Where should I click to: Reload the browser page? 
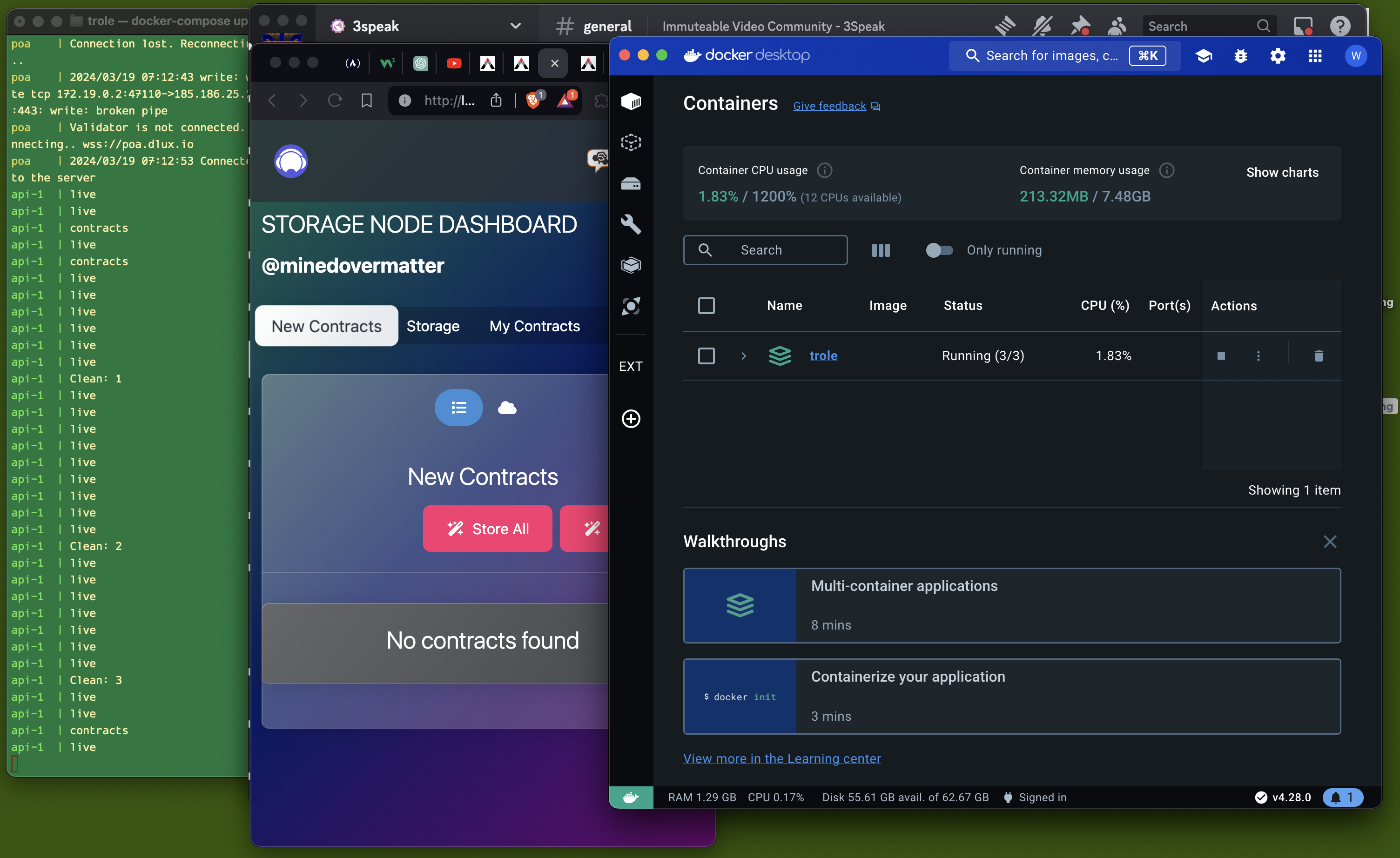pyautogui.click(x=335, y=101)
